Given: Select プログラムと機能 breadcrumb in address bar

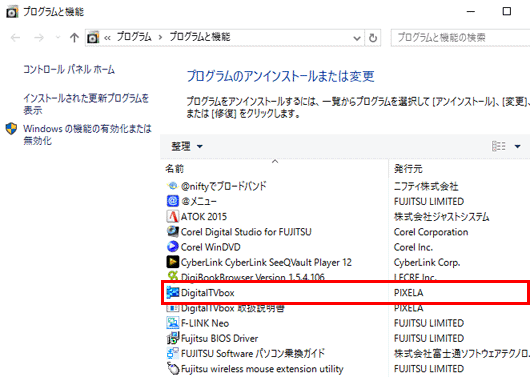Looking at the screenshot, I should pos(200,37).
